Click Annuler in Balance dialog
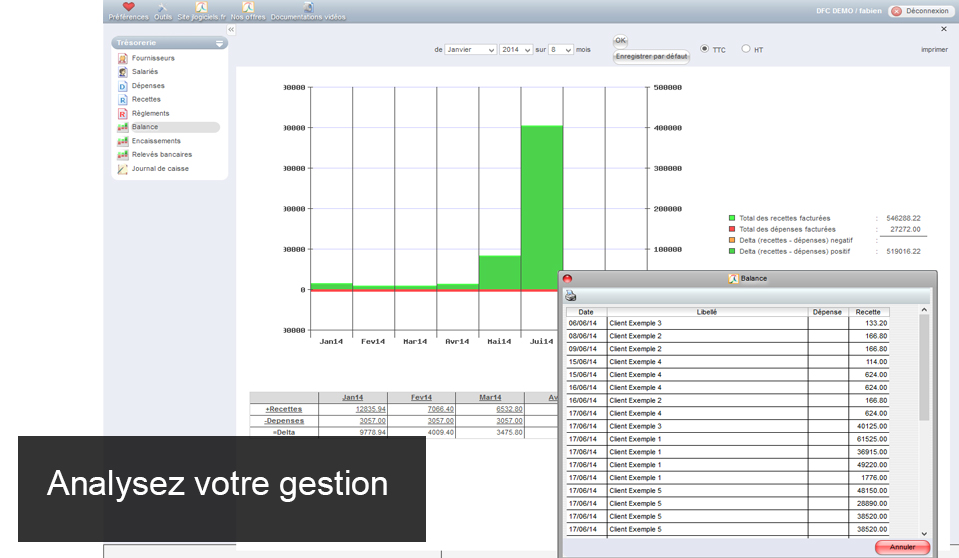The image size is (959, 558). (x=903, y=547)
